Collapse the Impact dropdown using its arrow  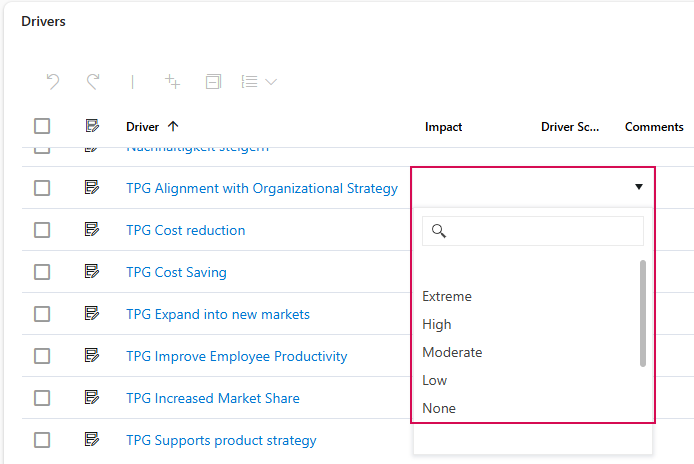click(638, 187)
